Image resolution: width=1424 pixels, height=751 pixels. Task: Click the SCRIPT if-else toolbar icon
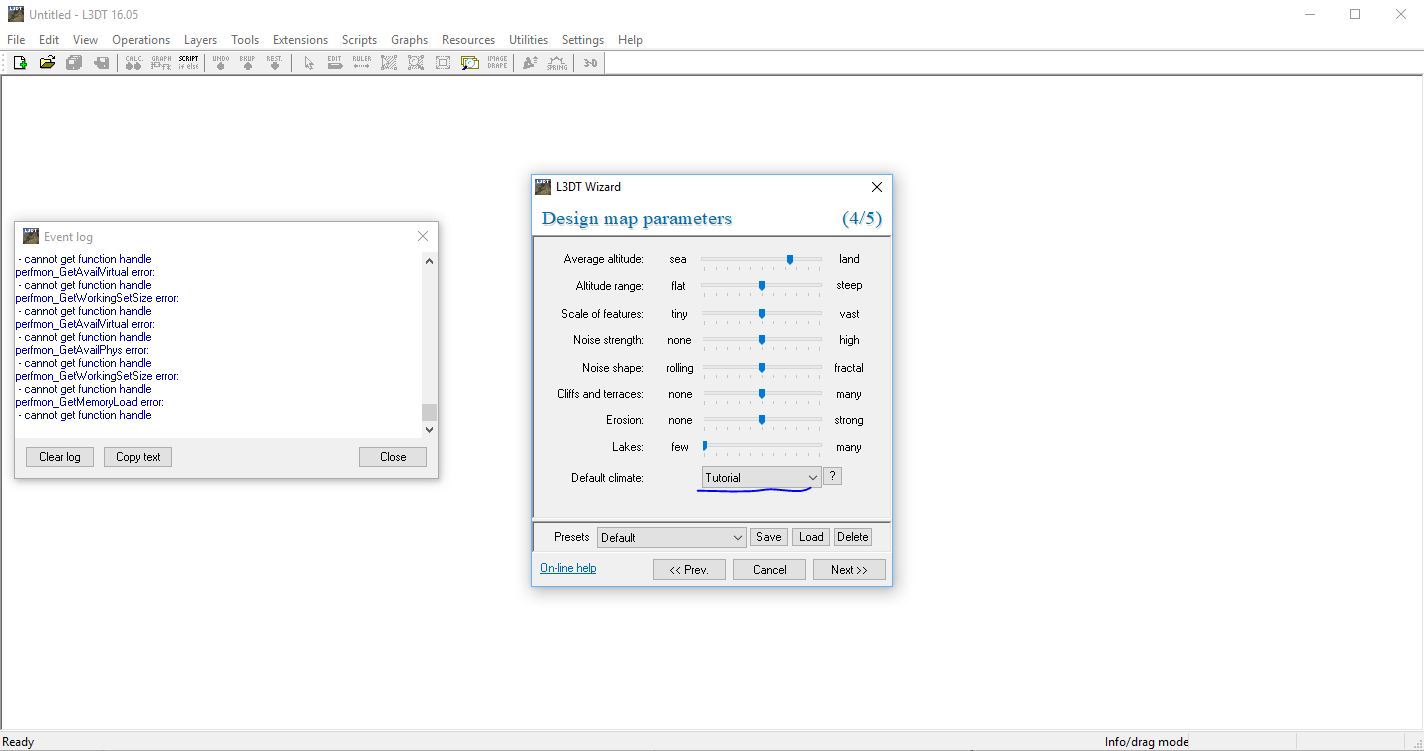(x=188, y=62)
